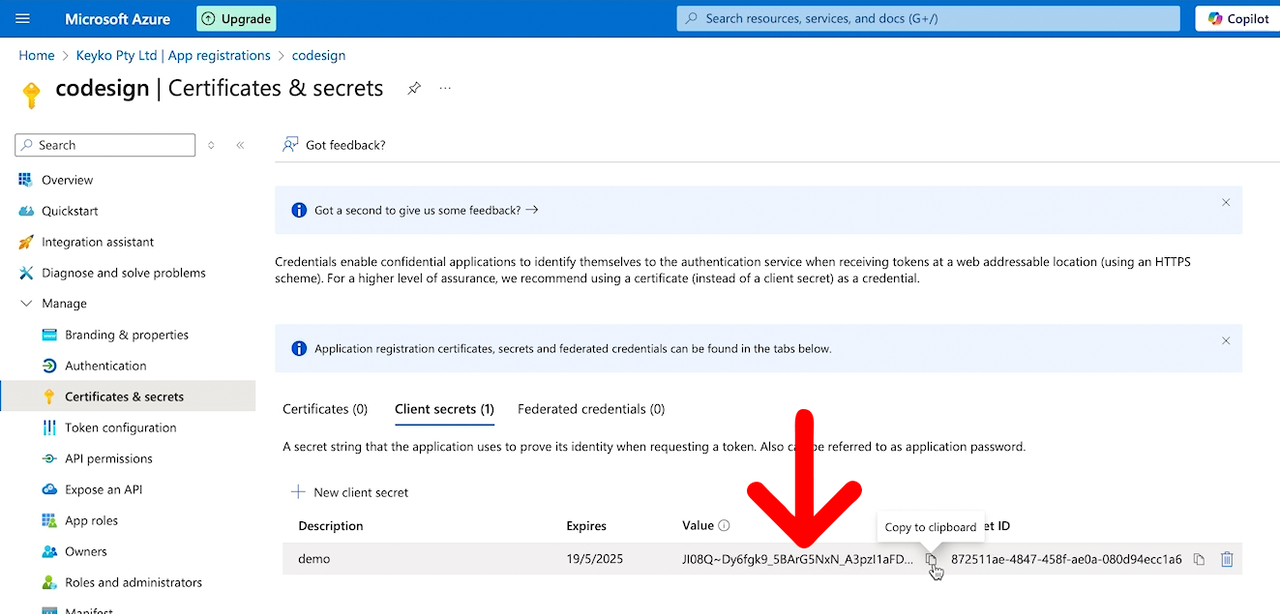Pin Certificates & secrets to dashboard

pyautogui.click(x=414, y=88)
